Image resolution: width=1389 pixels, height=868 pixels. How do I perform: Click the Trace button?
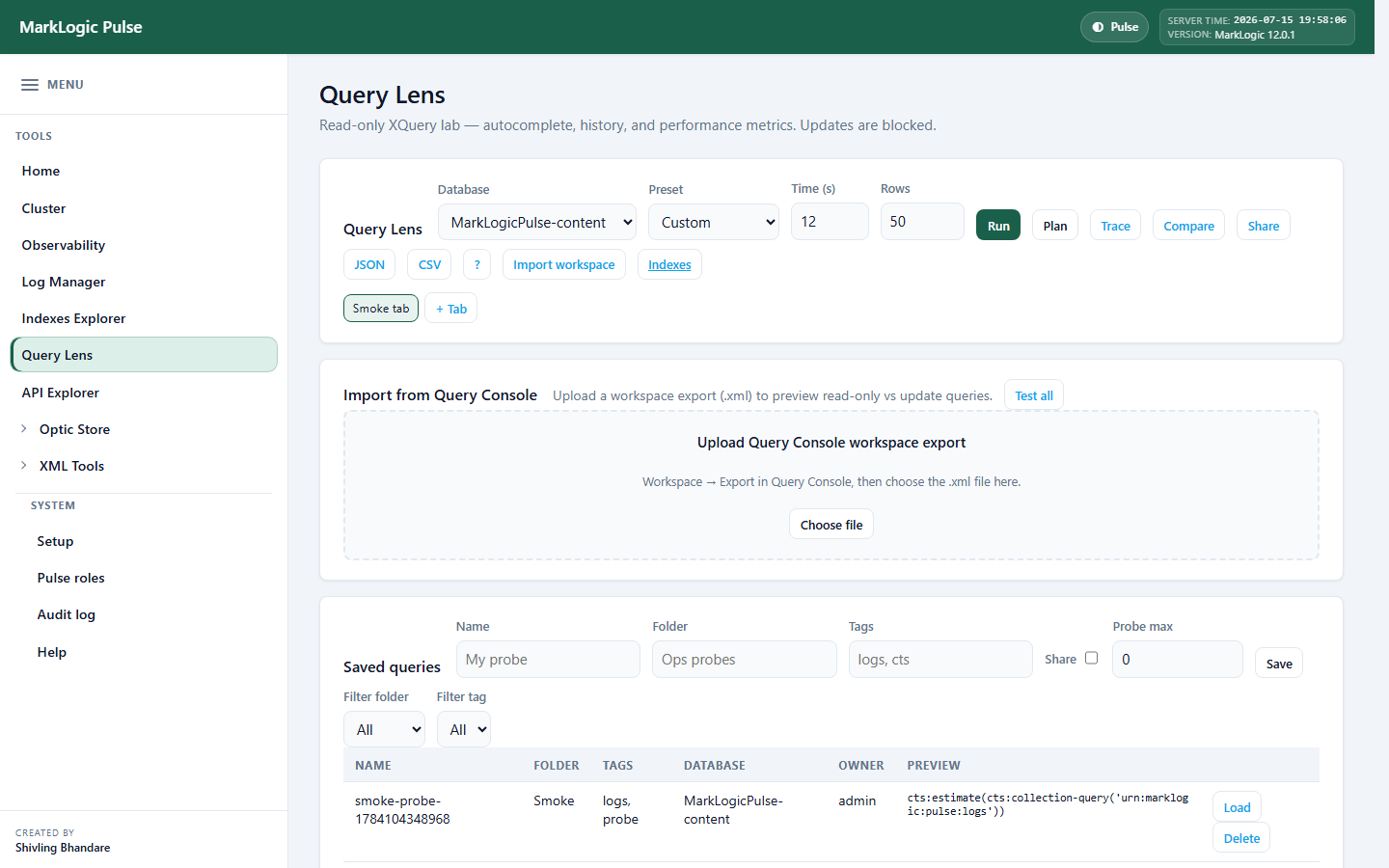click(x=1115, y=226)
